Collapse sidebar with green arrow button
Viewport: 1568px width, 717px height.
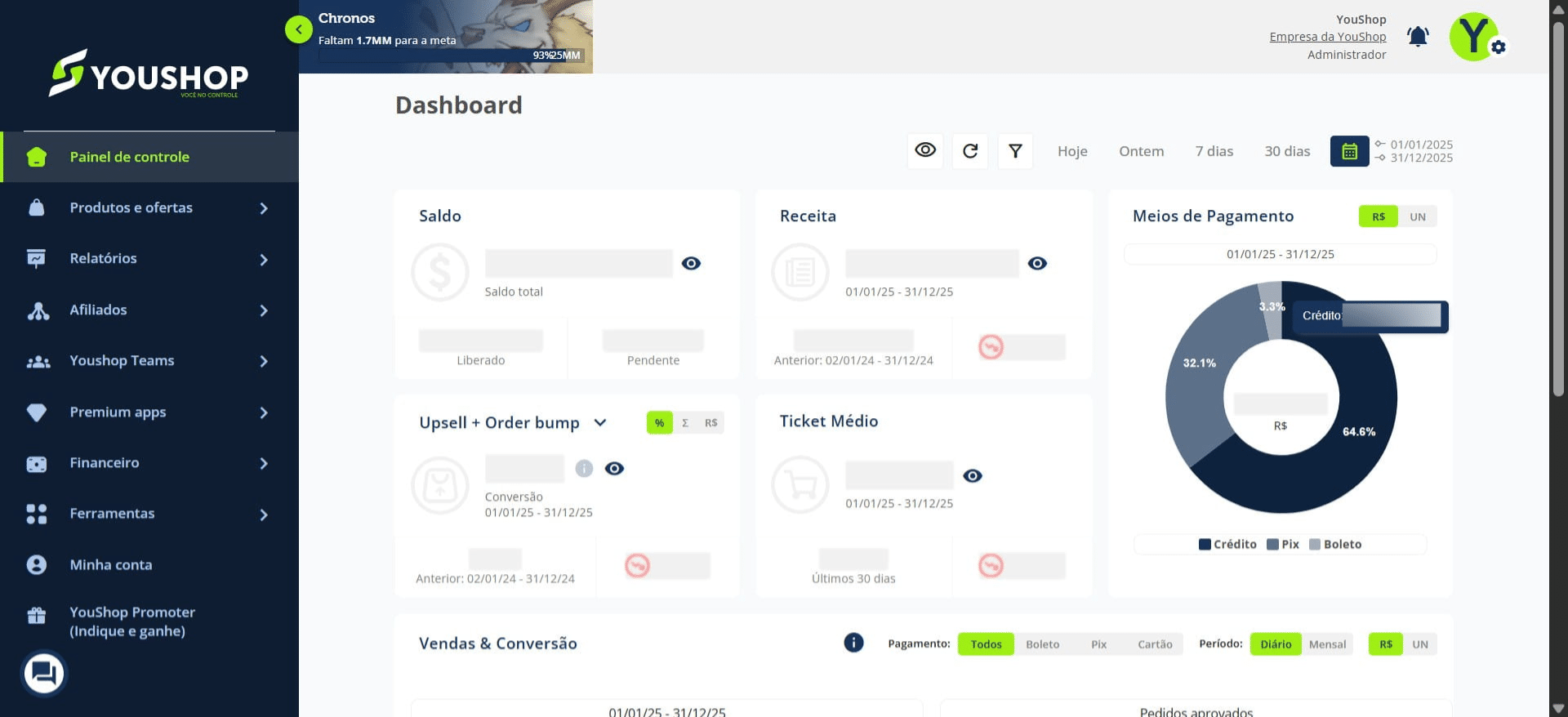(x=299, y=29)
